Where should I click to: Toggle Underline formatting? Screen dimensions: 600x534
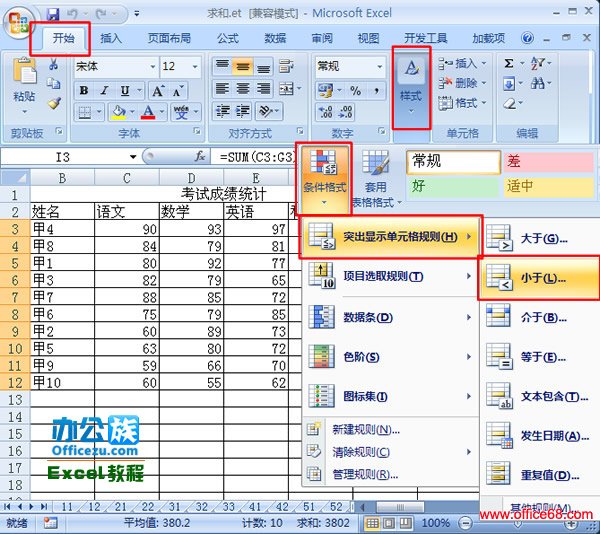125,91
